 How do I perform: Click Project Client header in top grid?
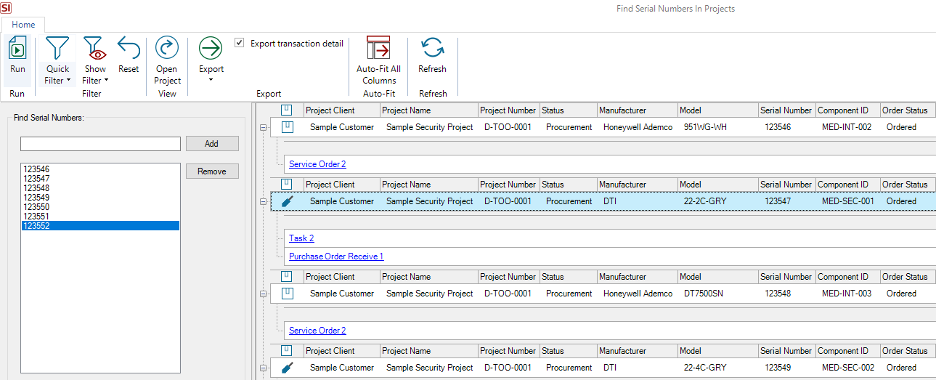pos(341,110)
